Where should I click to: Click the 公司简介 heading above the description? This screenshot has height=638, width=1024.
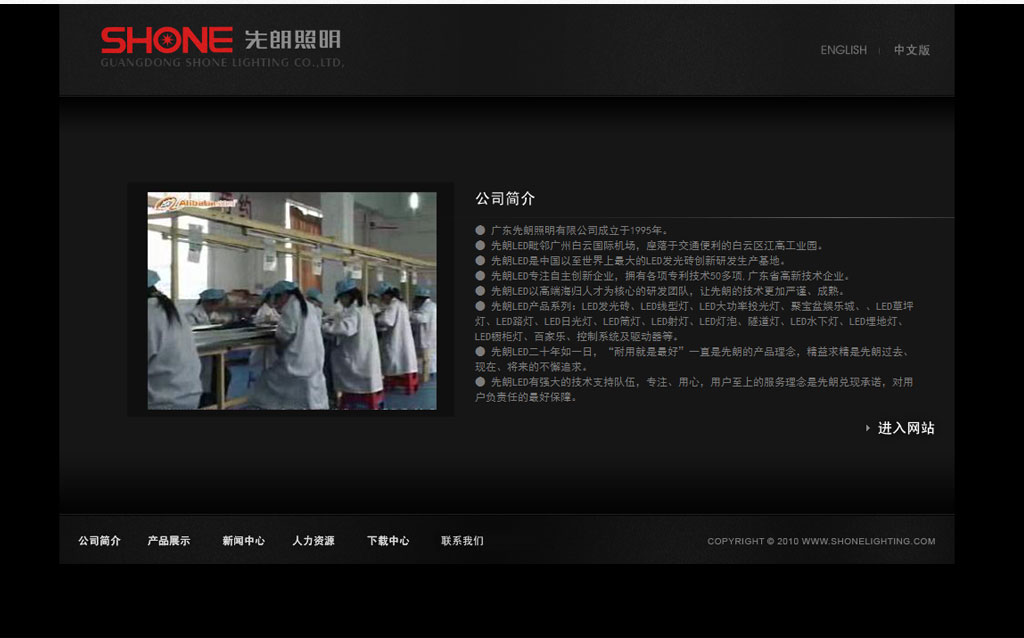pyautogui.click(x=505, y=199)
